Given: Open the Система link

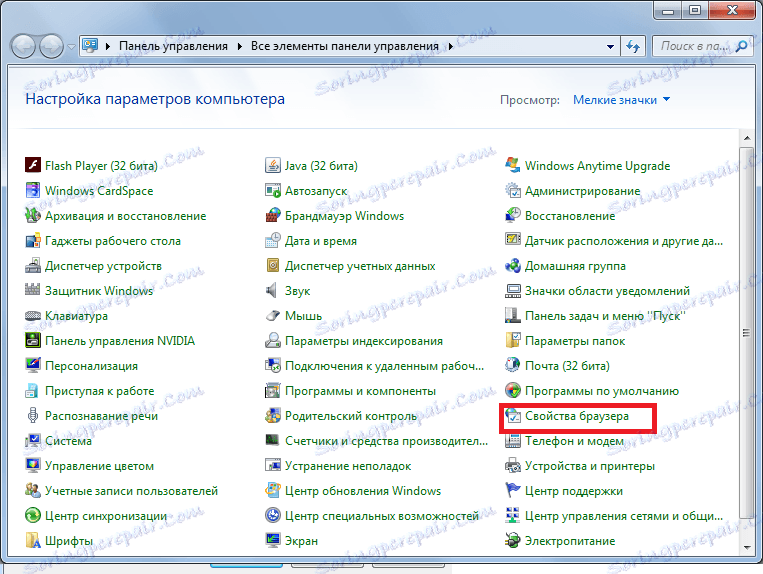Looking at the screenshot, I should 68,441.
